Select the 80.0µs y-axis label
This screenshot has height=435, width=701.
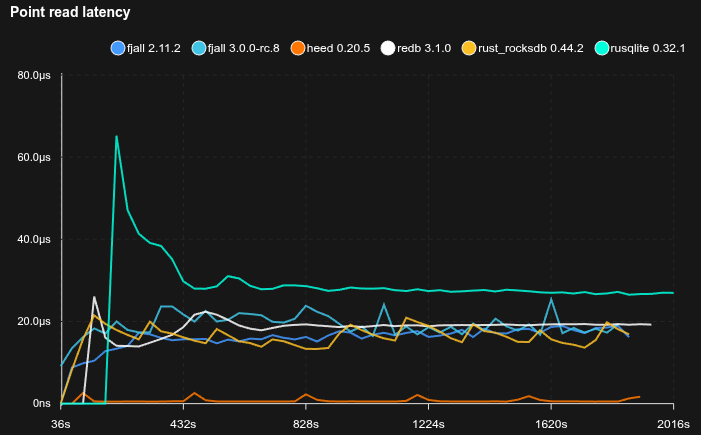point(33,75)
